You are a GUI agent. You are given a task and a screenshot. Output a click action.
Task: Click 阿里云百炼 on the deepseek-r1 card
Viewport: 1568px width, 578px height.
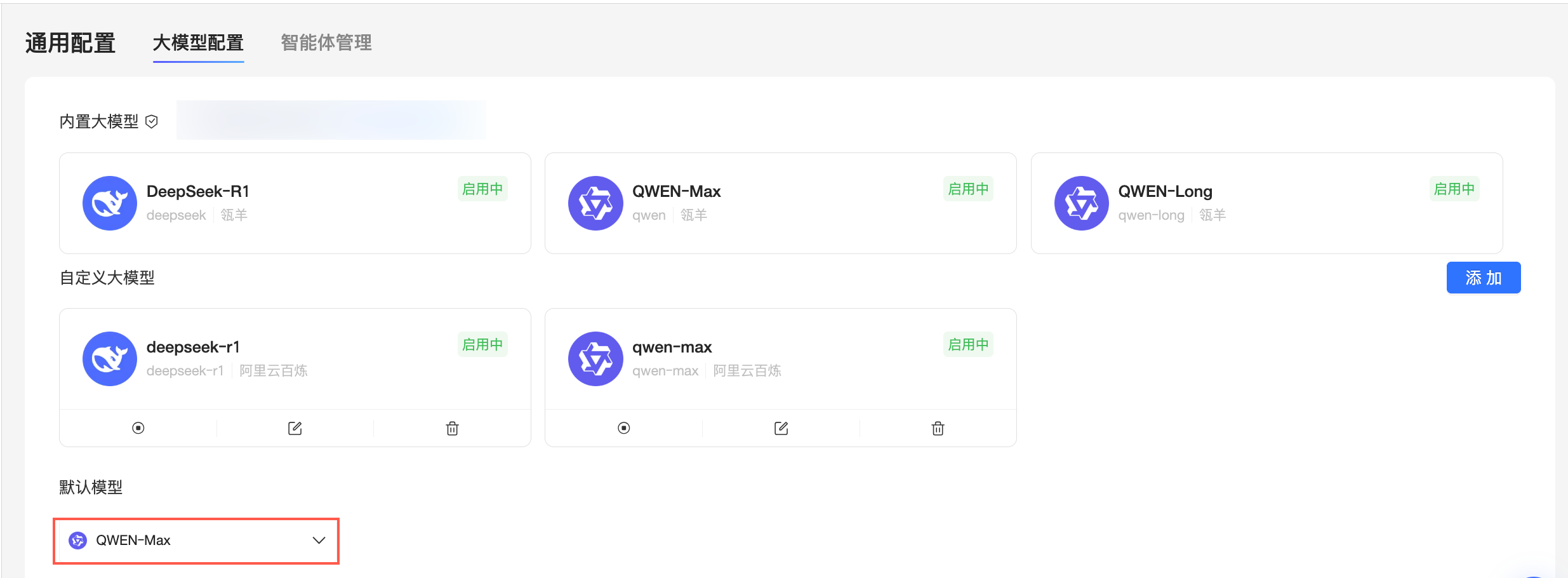274,371
